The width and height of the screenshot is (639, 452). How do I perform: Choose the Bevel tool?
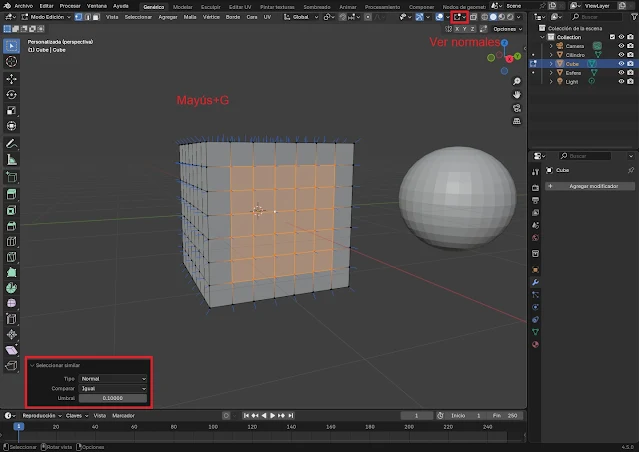[x=11, y=226]
